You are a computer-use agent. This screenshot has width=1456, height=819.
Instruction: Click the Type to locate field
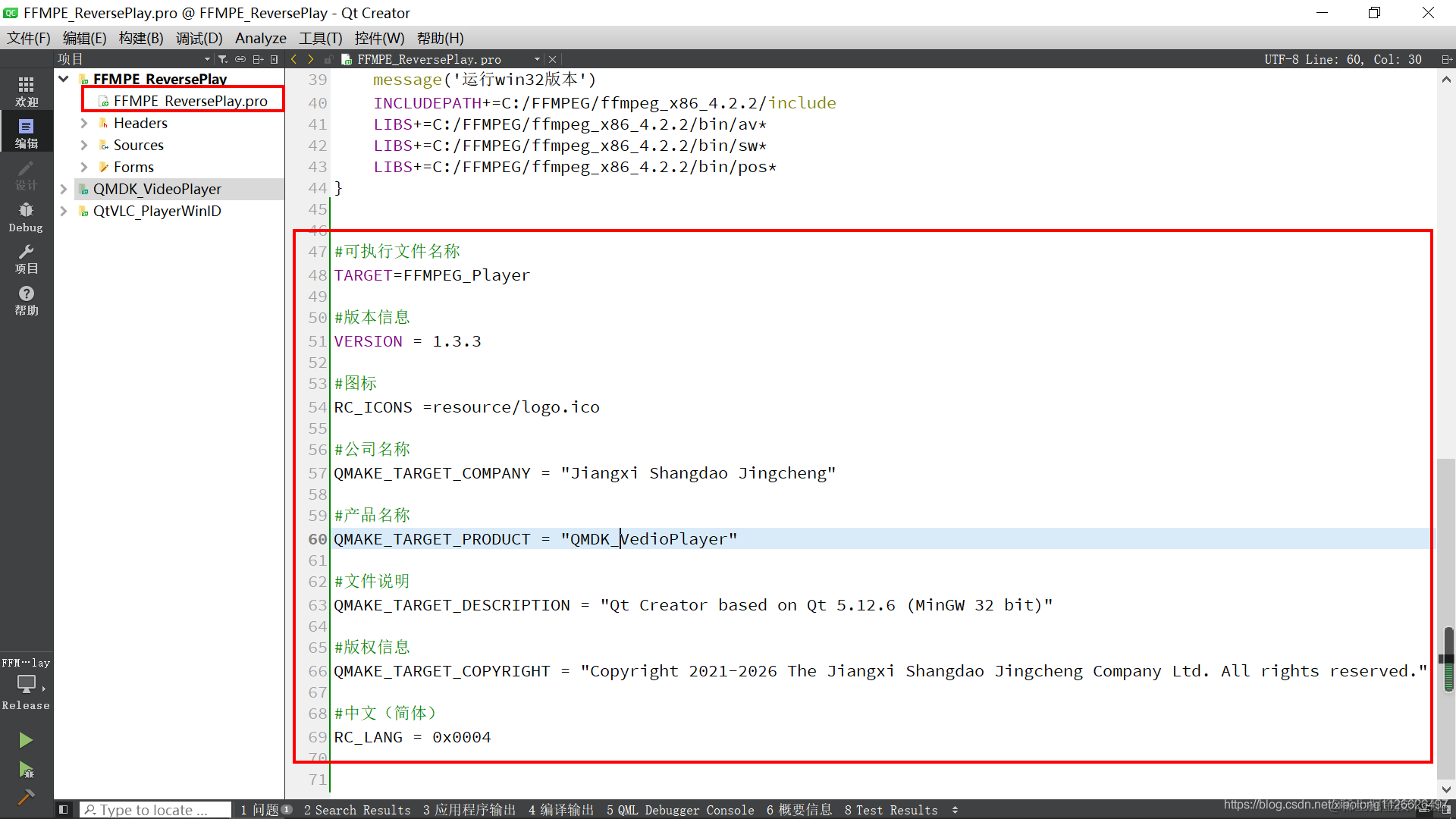pos(155,810)
